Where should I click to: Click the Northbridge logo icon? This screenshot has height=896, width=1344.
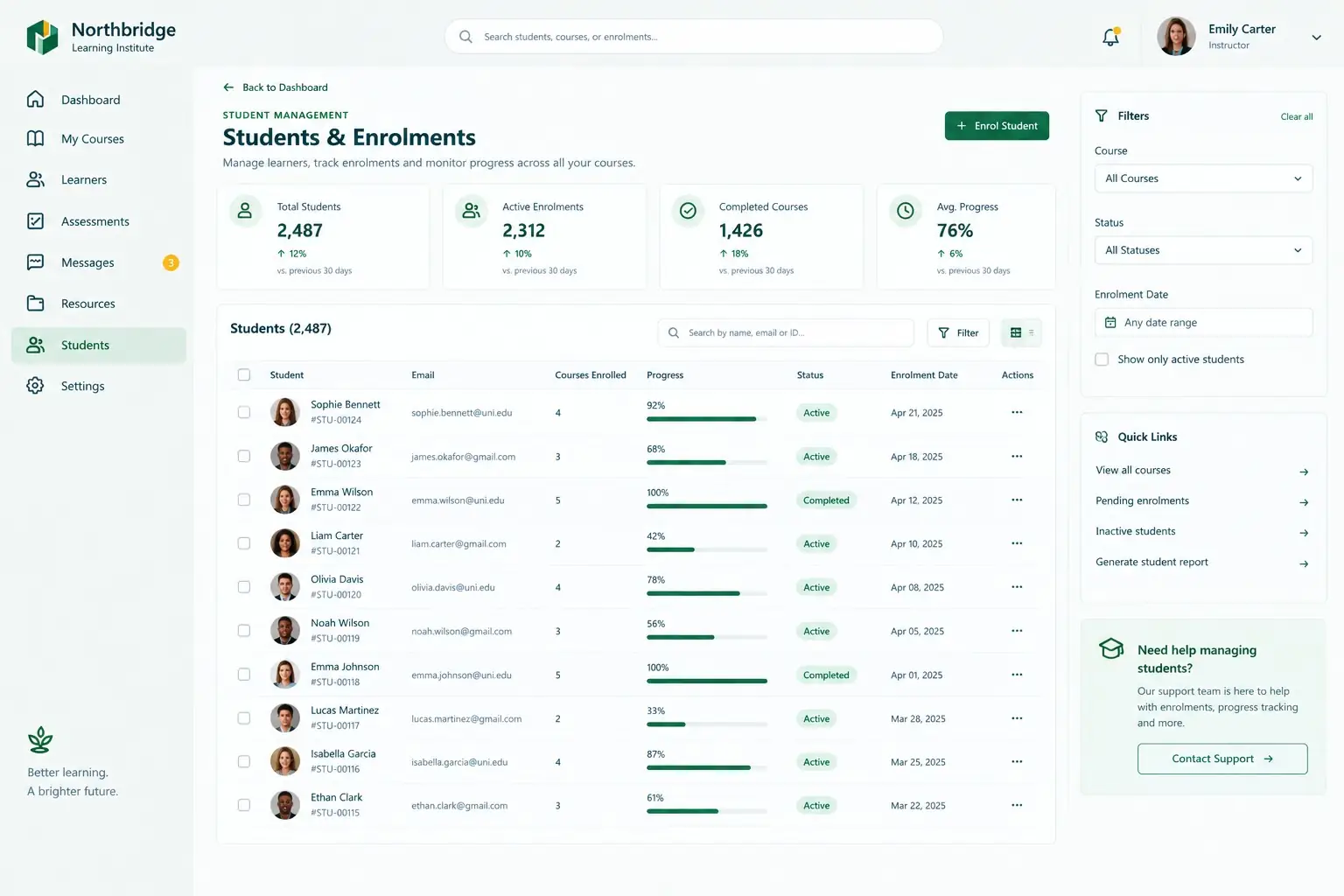42,38
